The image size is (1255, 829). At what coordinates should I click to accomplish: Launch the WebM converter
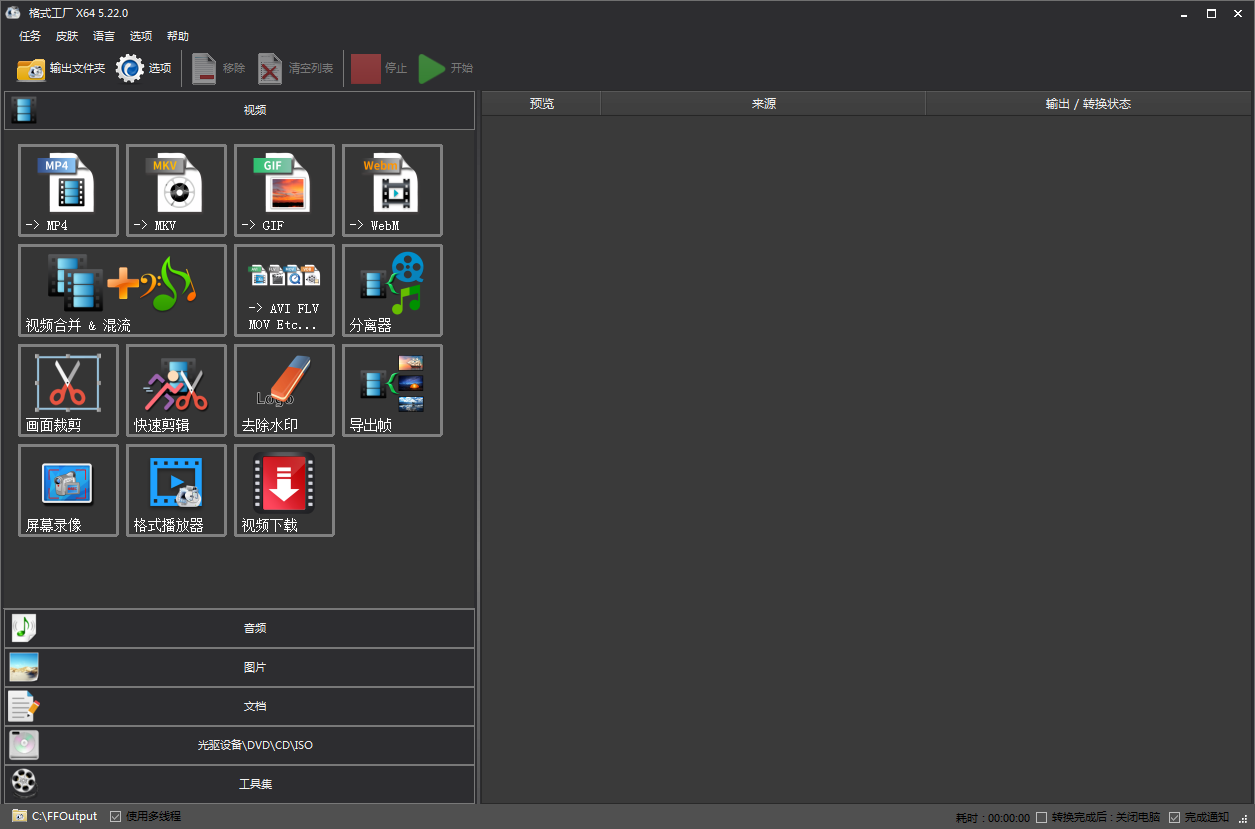[392, 190]
